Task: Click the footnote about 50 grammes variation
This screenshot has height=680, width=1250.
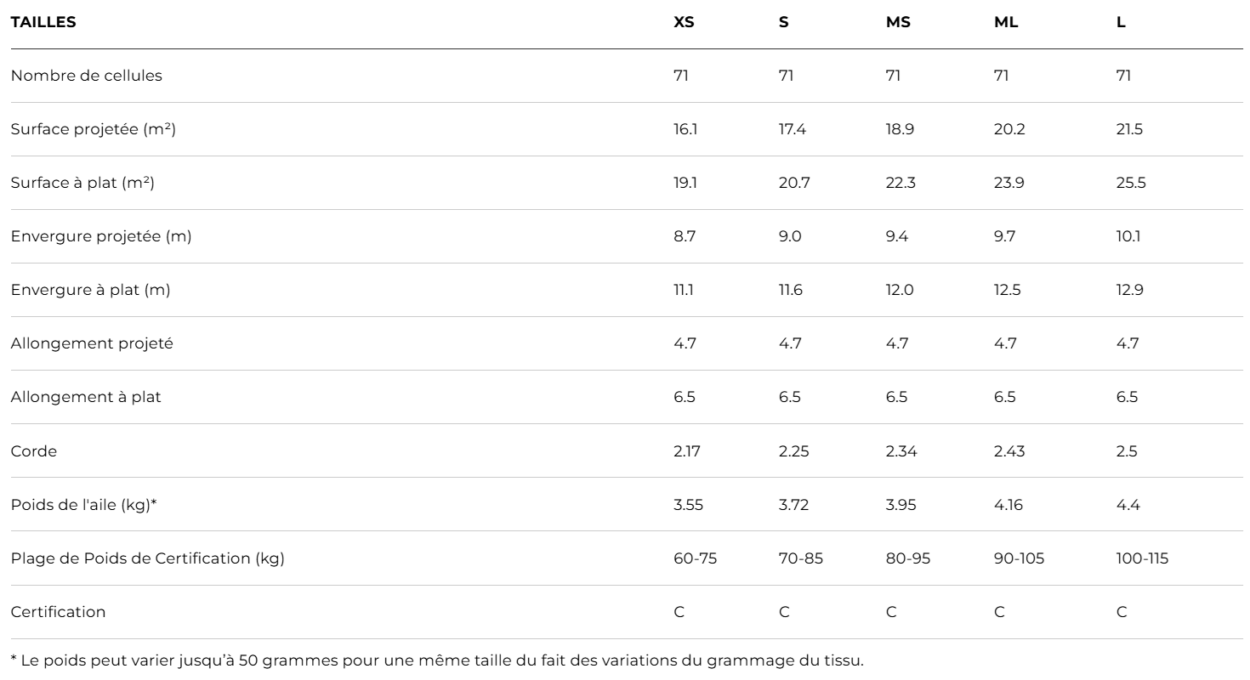Action: coord(436,660)
